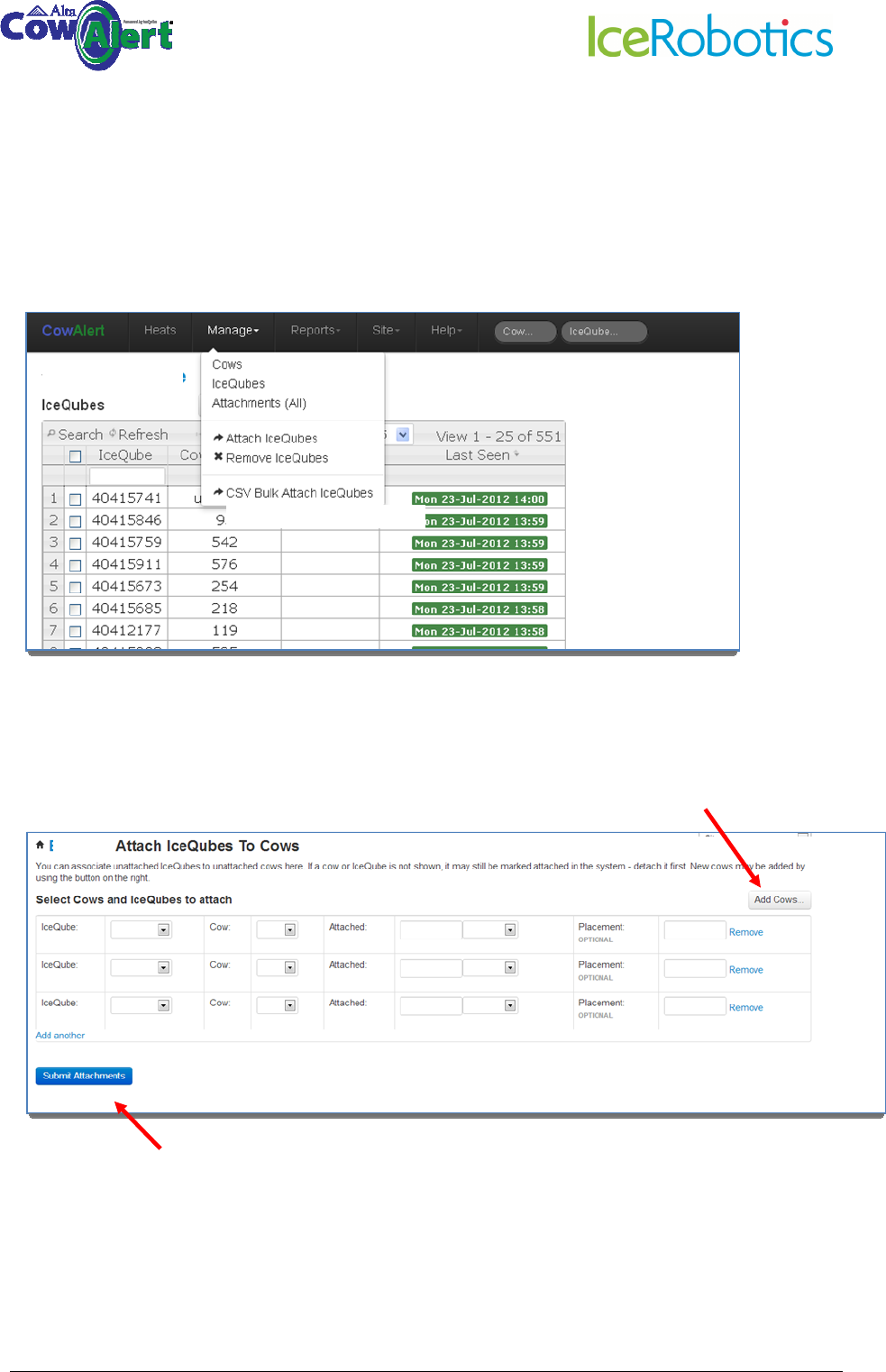Open the first row's Attached time dropdown
This screenshot has height=1372, width=886.
coord(489,929)
